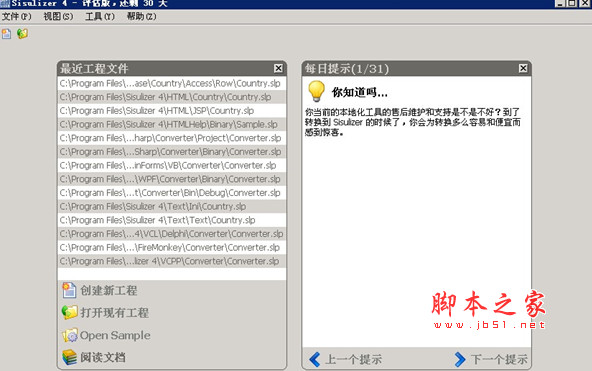Viewport: 592px width, 371px height.
Task: Click the open project toolbar icon
Action: click(22, 34)
